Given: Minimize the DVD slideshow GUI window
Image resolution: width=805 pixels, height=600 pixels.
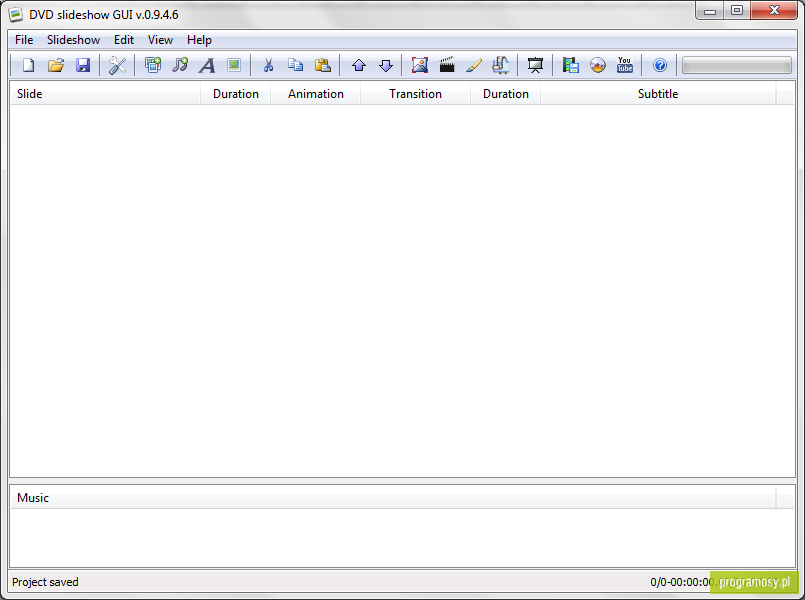Looking at the screenshot, I should point(710,10).
